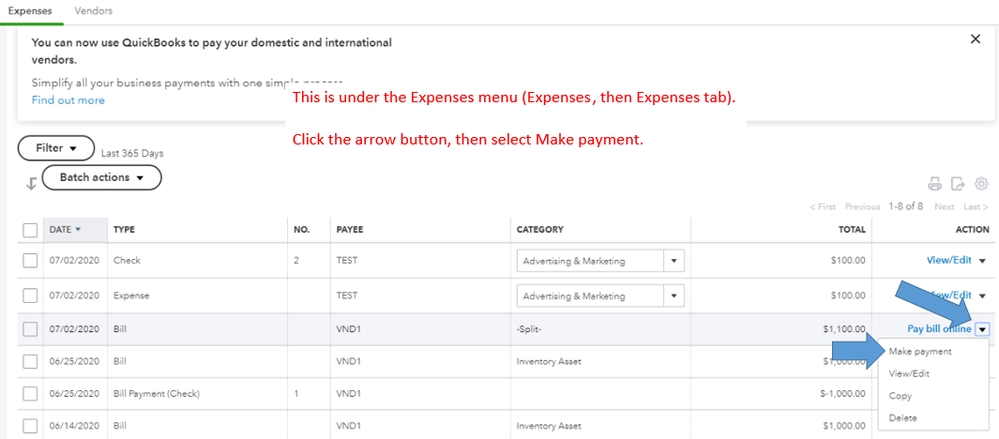This screenshot has height=439, width=999.
Task: Check the box for the 07/02/2020 Expense row
Action: point(30,296)
